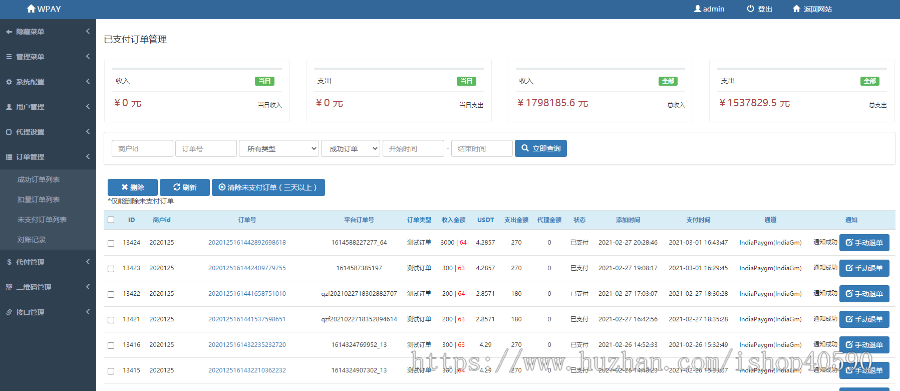Click the edit icon in row 13422's refund button
This screenshot has width=900, height=391.
point(849,294)
